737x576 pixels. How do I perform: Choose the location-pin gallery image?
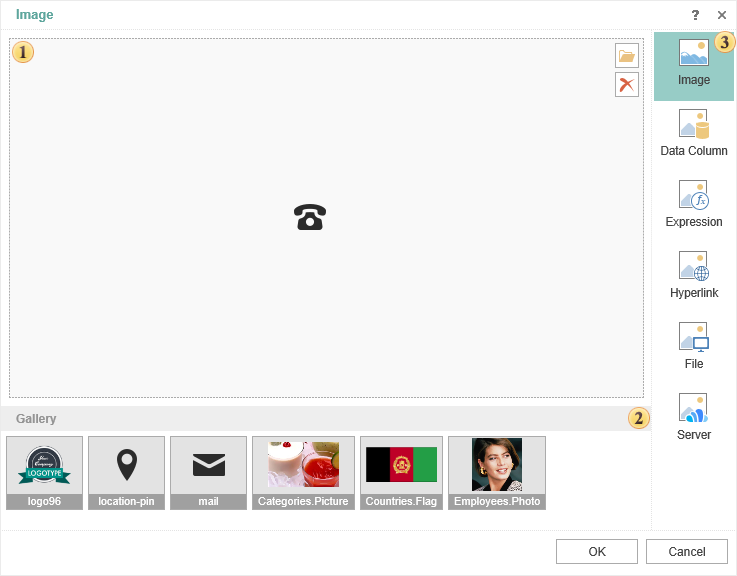(x=126, y=472)
